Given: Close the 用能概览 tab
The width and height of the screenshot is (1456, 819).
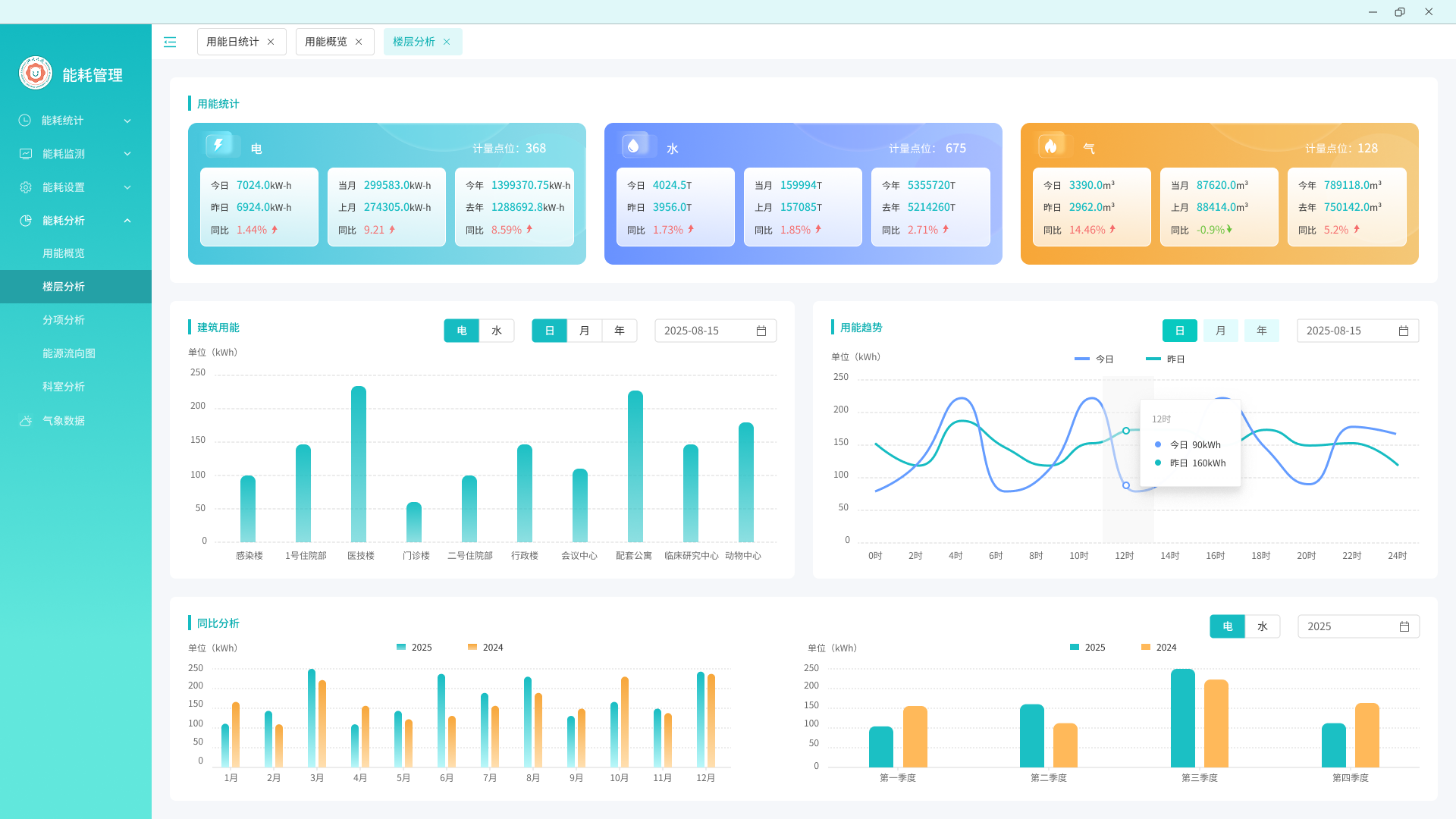Looking at the screenshot, I should coord(359,42).
